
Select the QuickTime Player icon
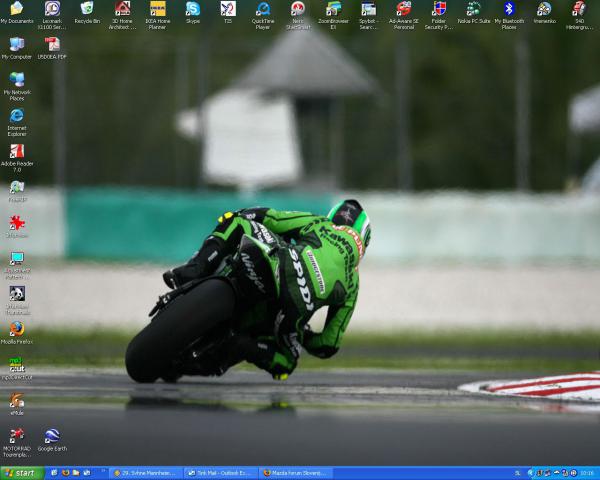point(263,9)
